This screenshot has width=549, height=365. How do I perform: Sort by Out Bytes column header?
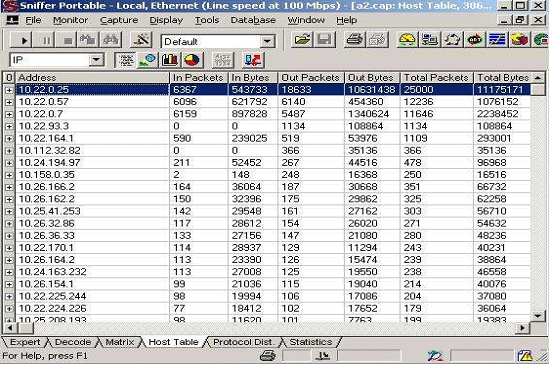pos(372,77)
